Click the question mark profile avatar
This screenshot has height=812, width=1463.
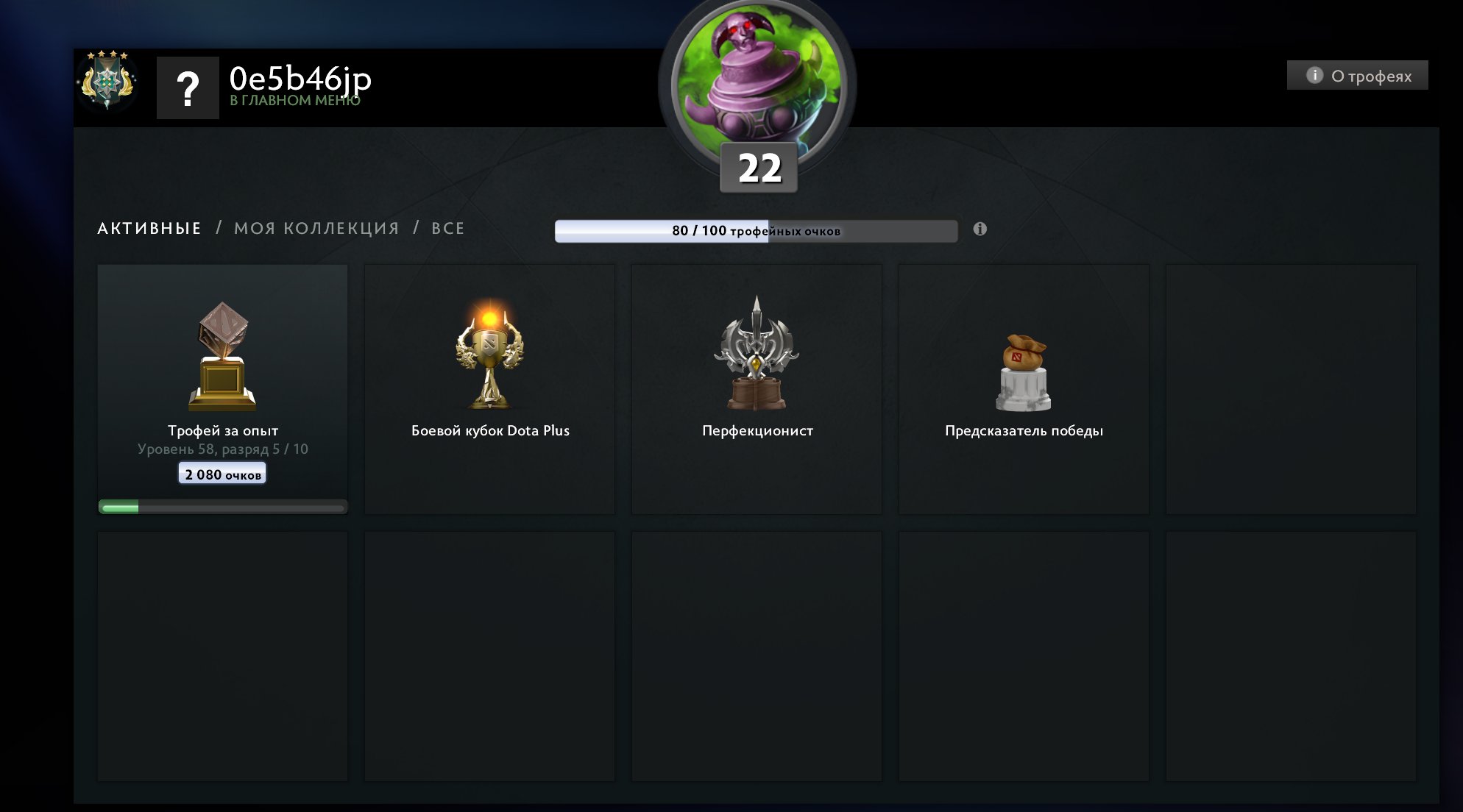(x=188, y=88)
